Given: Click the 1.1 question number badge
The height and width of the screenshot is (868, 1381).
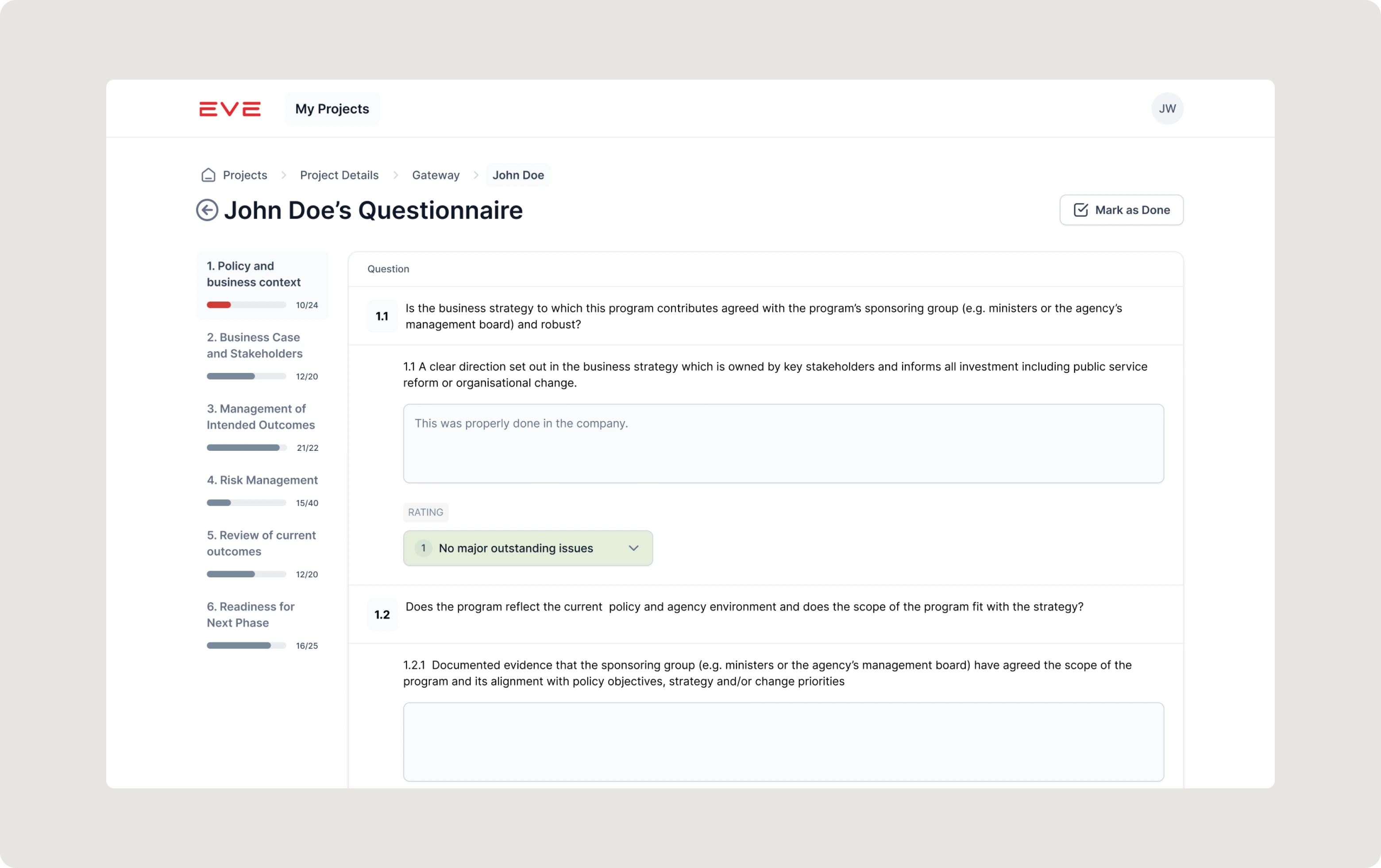Looking at the screenshot, I should click(x=382, y=316).
